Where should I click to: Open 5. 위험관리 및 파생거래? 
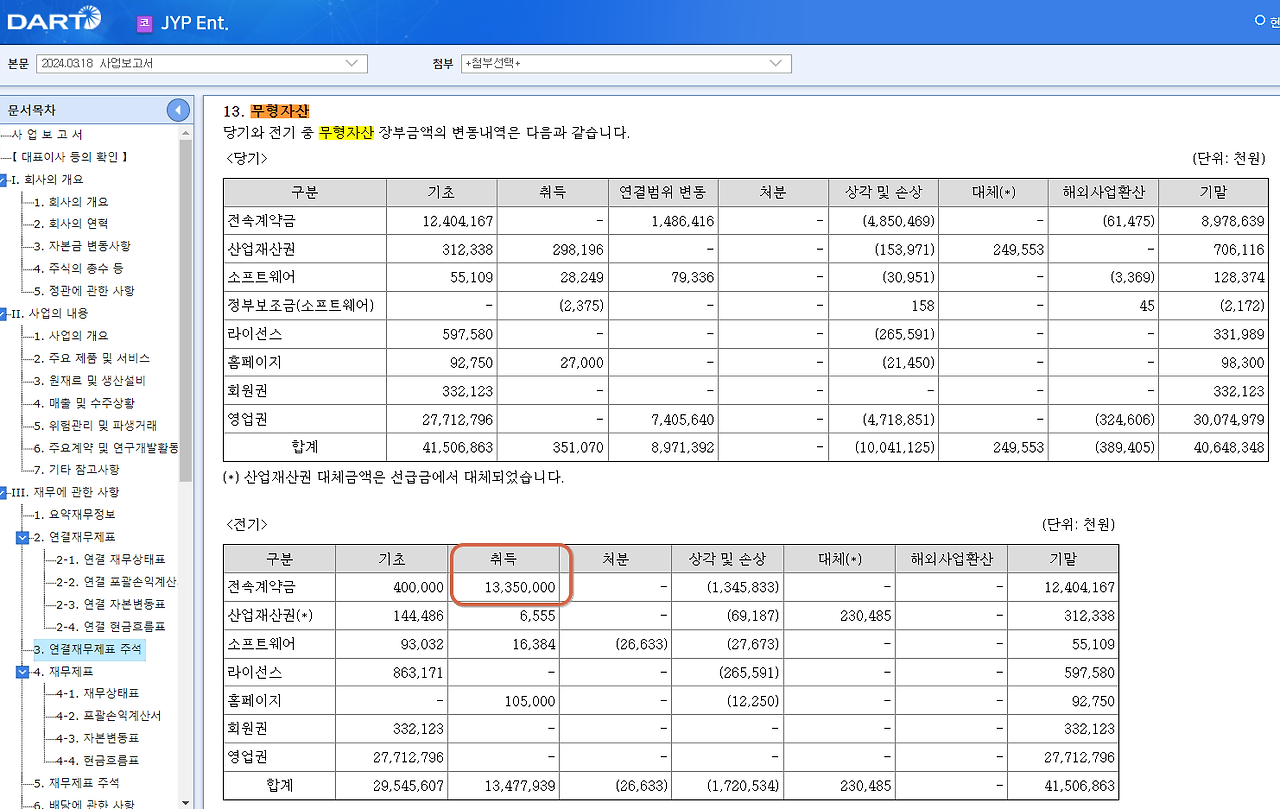point(95,425)
